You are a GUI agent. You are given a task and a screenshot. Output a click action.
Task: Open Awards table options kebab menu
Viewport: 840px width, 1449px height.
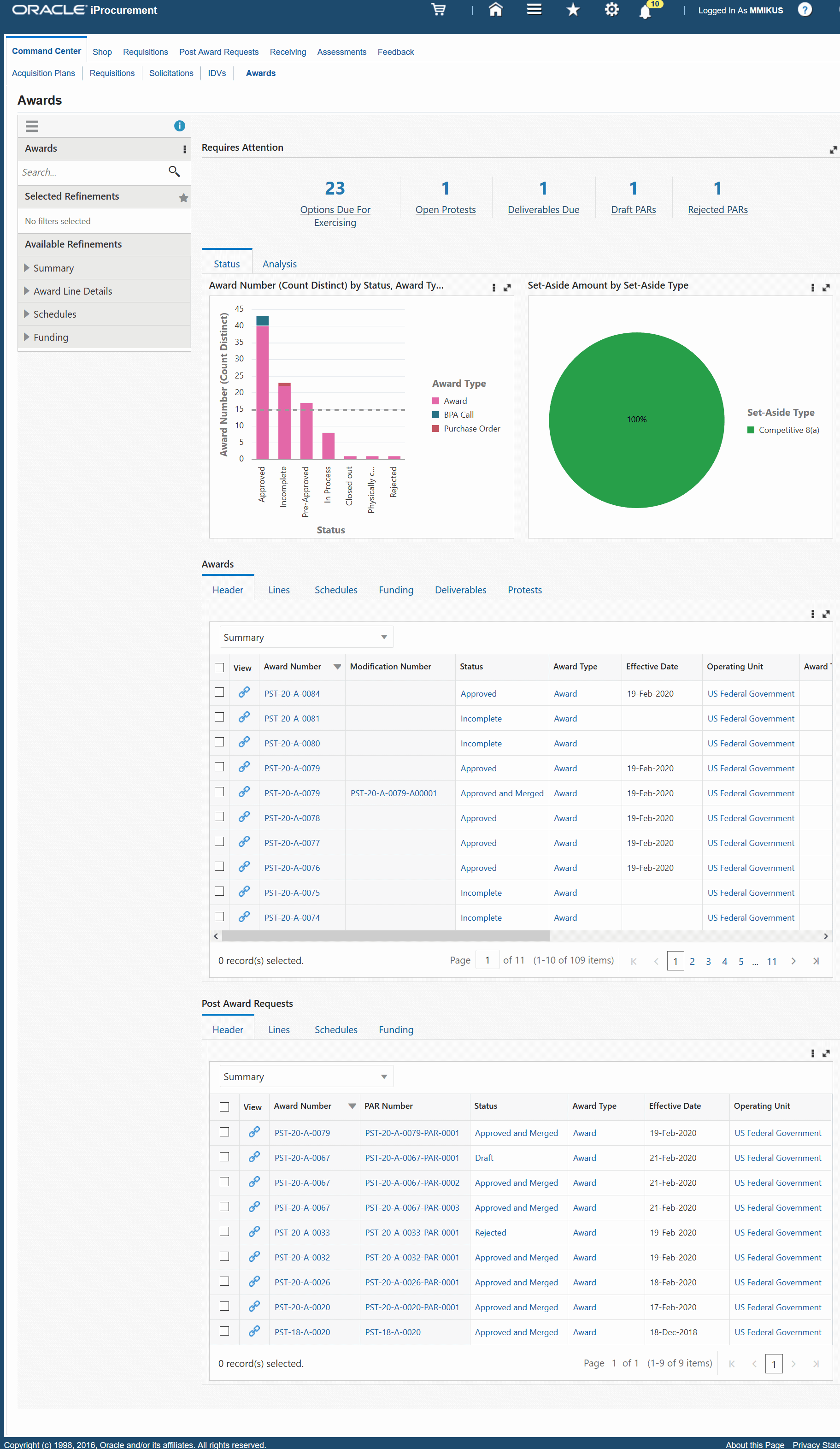pyautogui.click(x=812, y=614)
